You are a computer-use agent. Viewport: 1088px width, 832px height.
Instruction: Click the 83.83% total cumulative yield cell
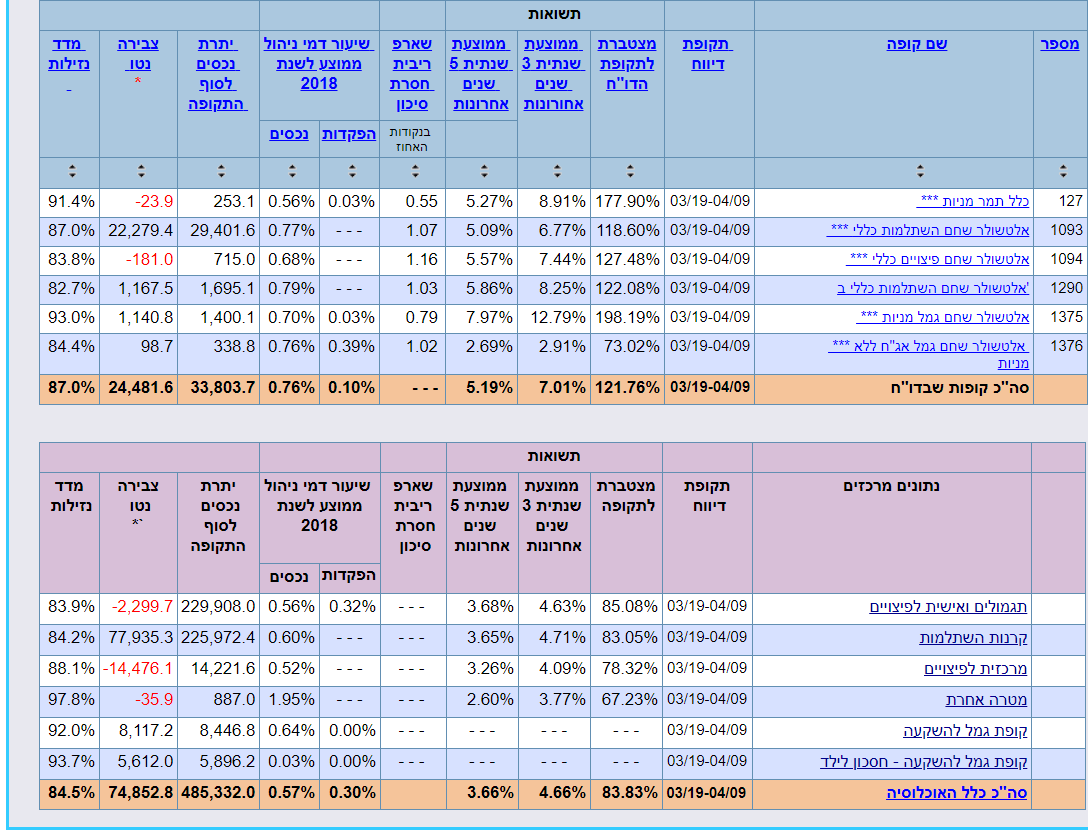(x=627, y=792)
